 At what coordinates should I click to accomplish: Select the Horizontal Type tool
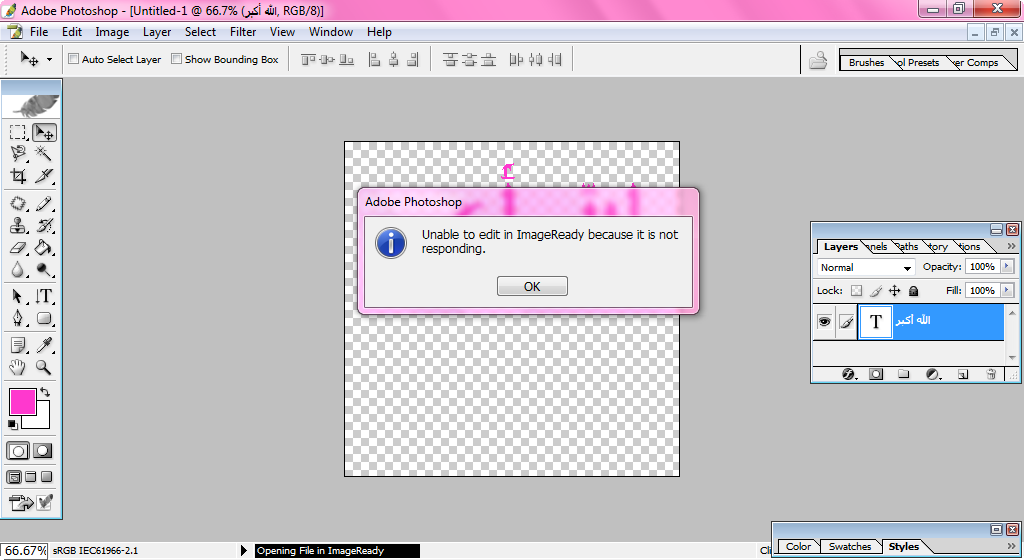click(x=44, y=296)
